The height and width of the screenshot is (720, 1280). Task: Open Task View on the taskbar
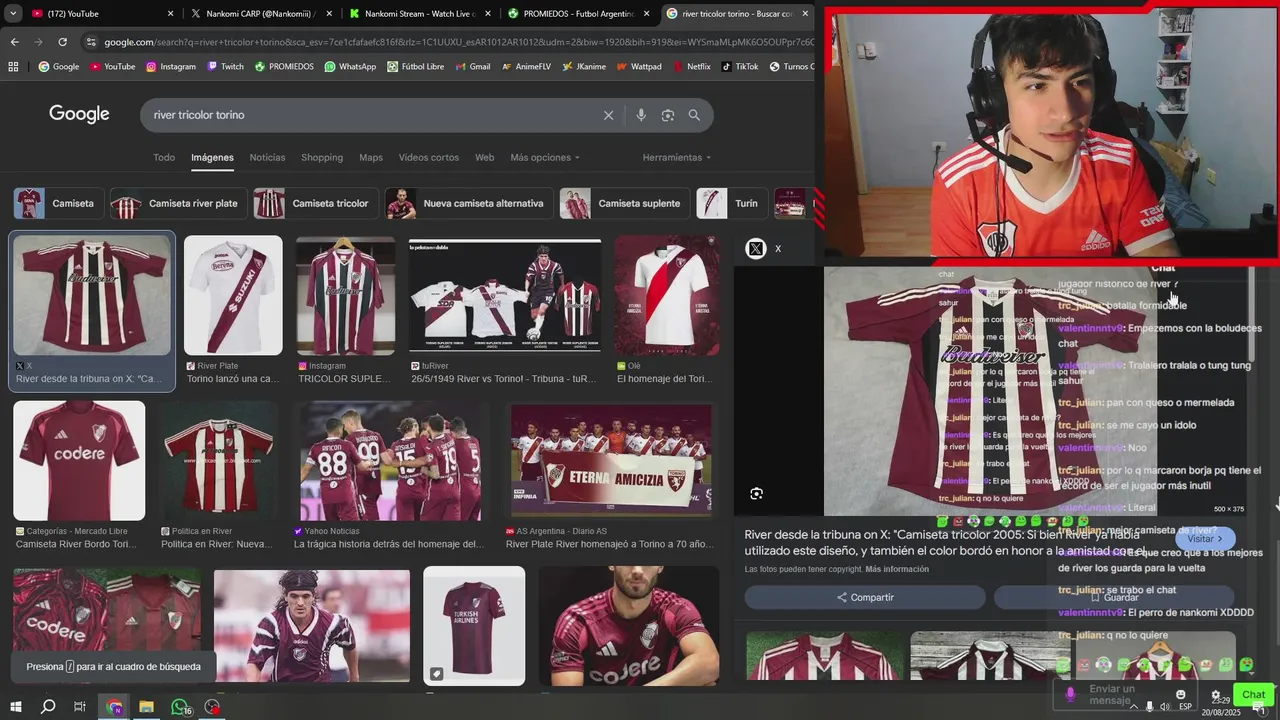(x=79, y=707)
